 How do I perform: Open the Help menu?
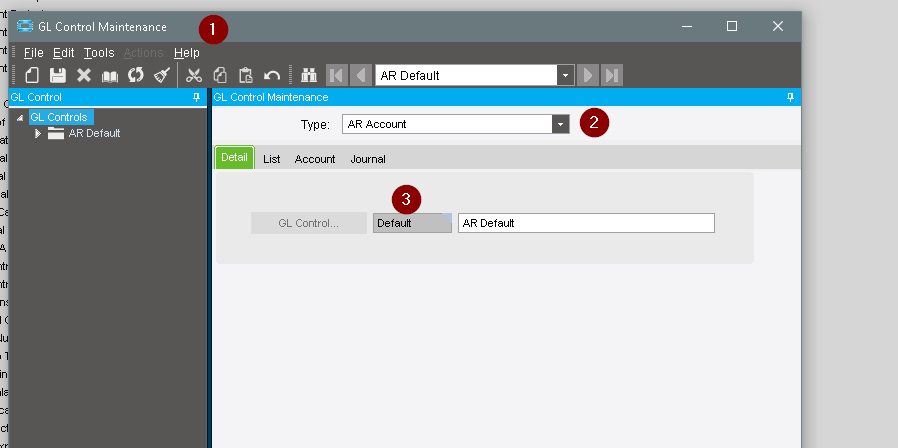[x=187, y=53]
